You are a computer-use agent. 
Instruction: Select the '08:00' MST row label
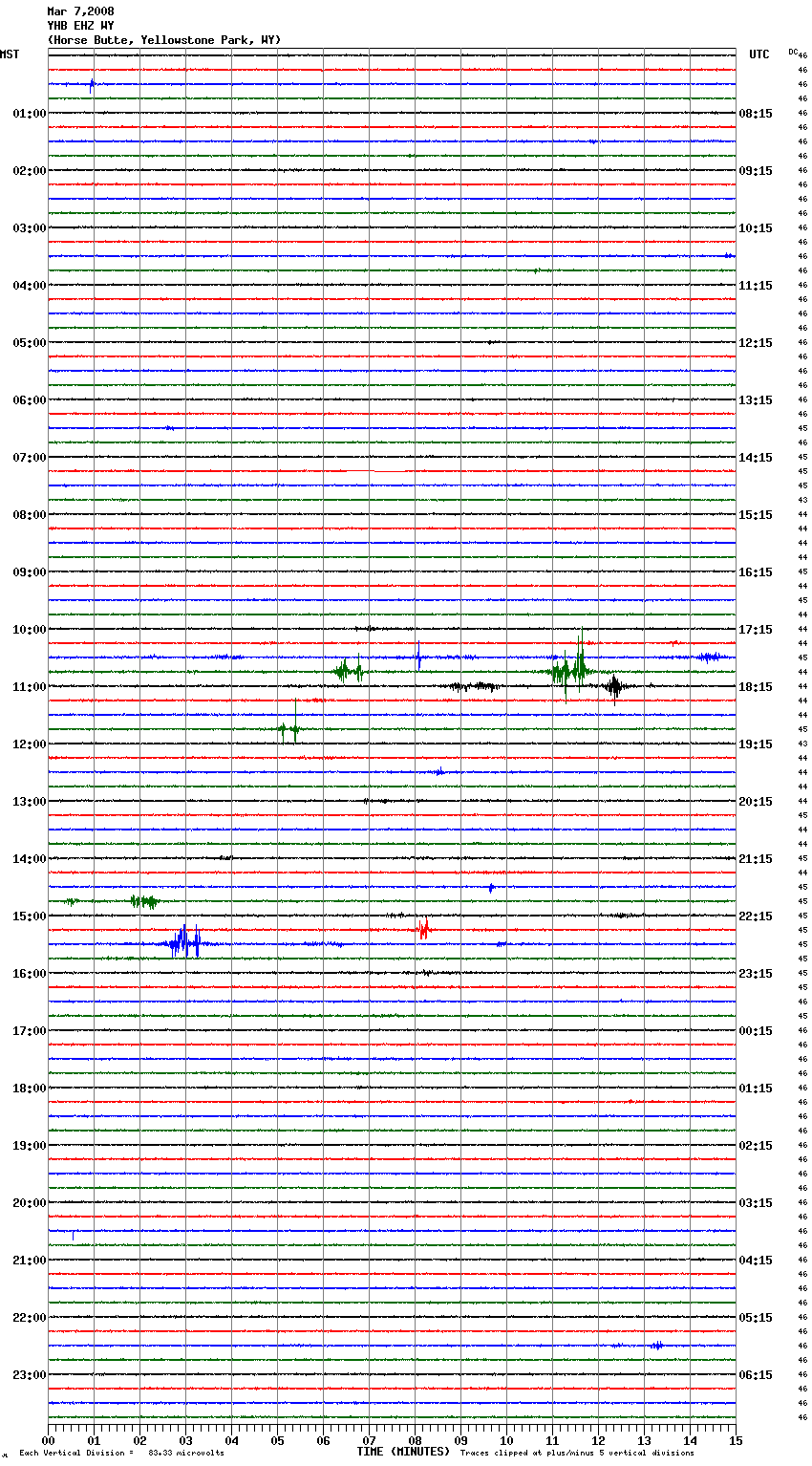point(30,515)
